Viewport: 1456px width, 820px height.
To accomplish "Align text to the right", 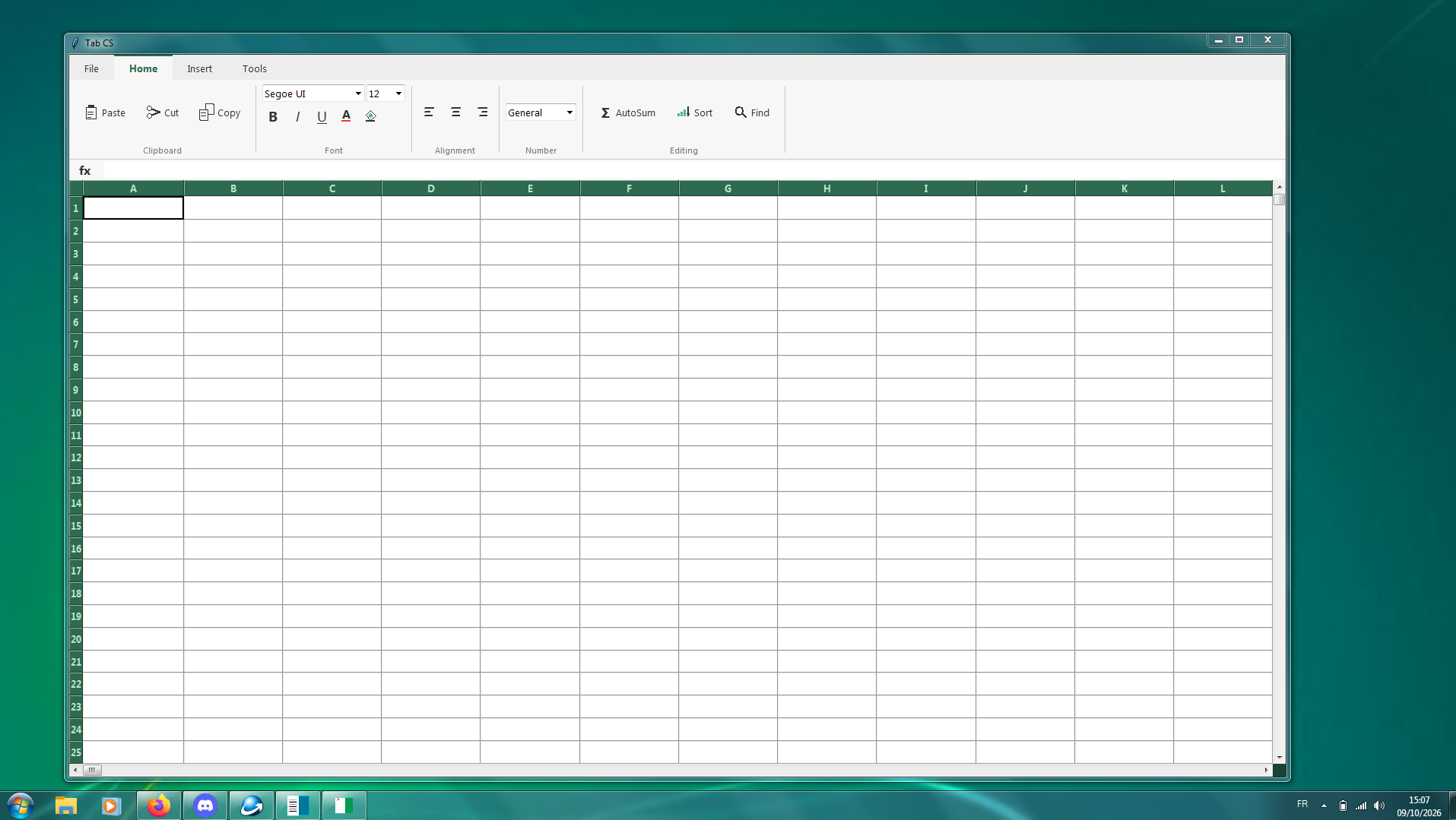I will [x=482, y=112].
